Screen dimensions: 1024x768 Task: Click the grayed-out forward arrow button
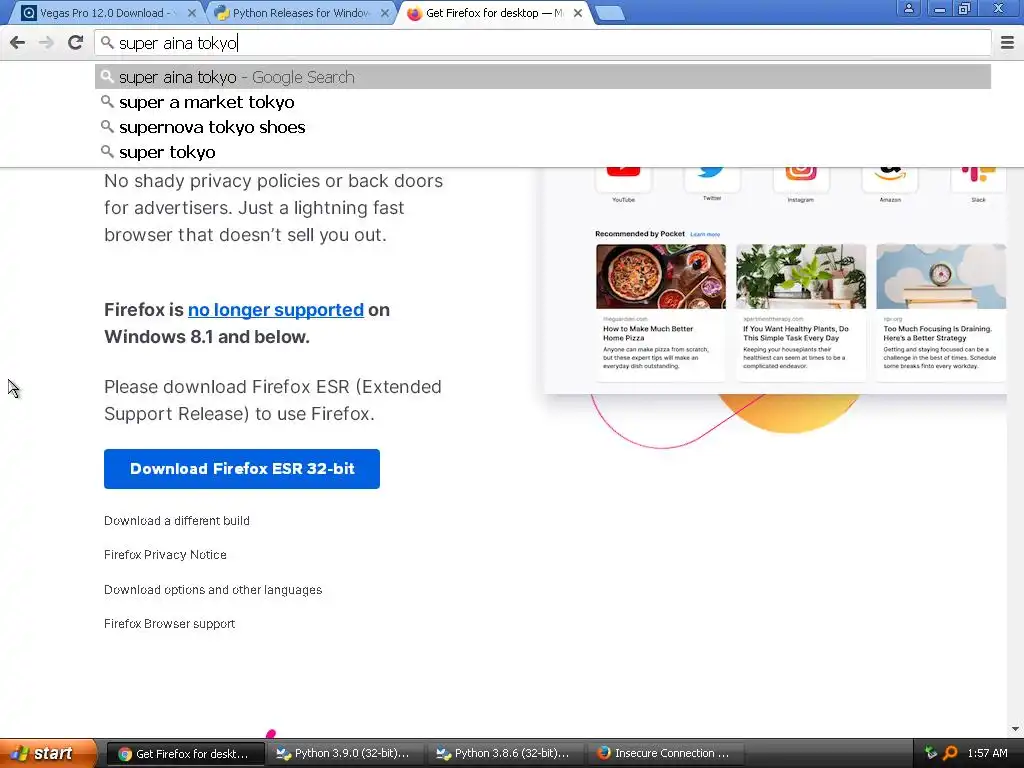pyautogui.click(x=46, y=43)
